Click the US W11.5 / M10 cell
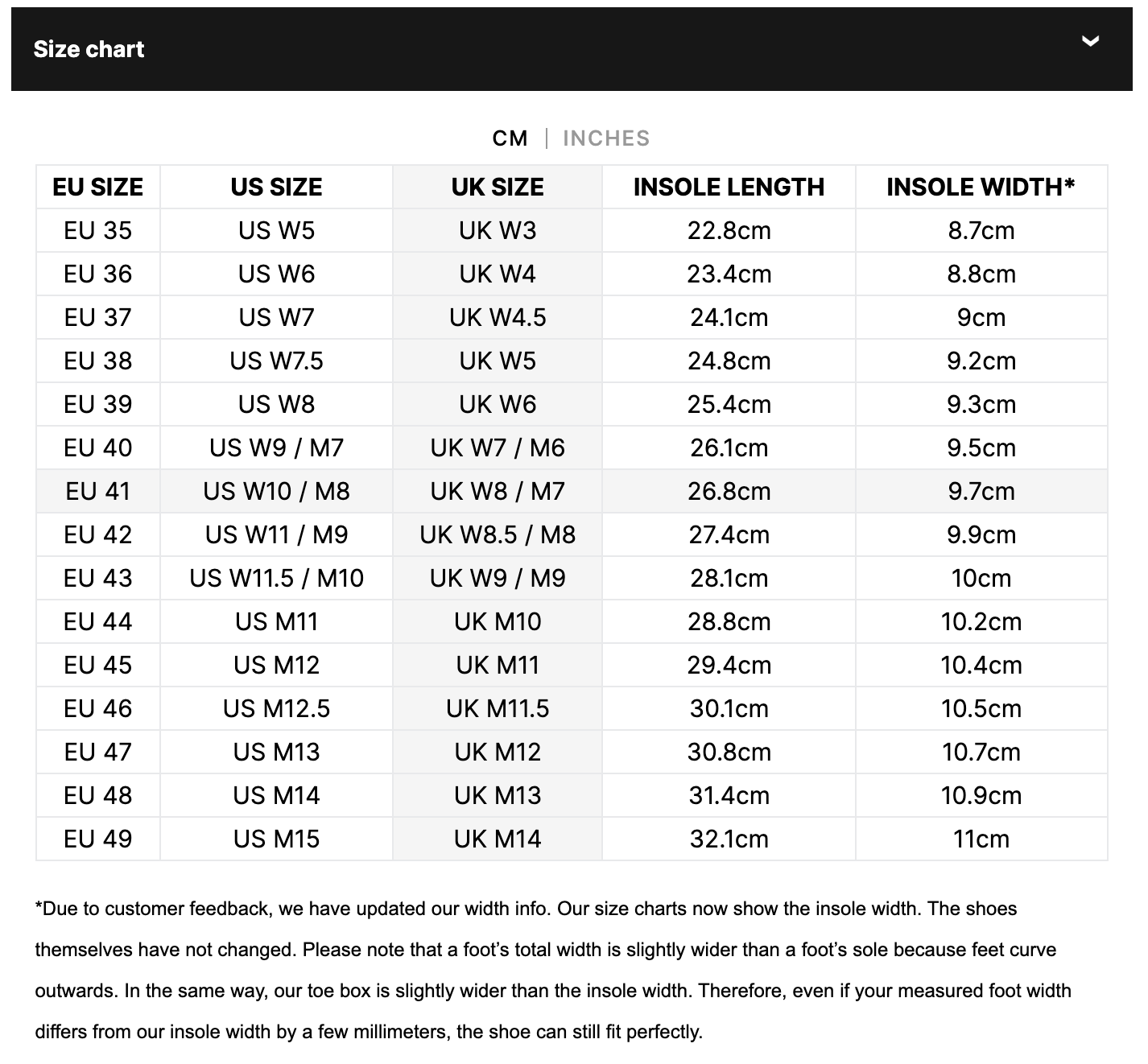 [276, 578]
